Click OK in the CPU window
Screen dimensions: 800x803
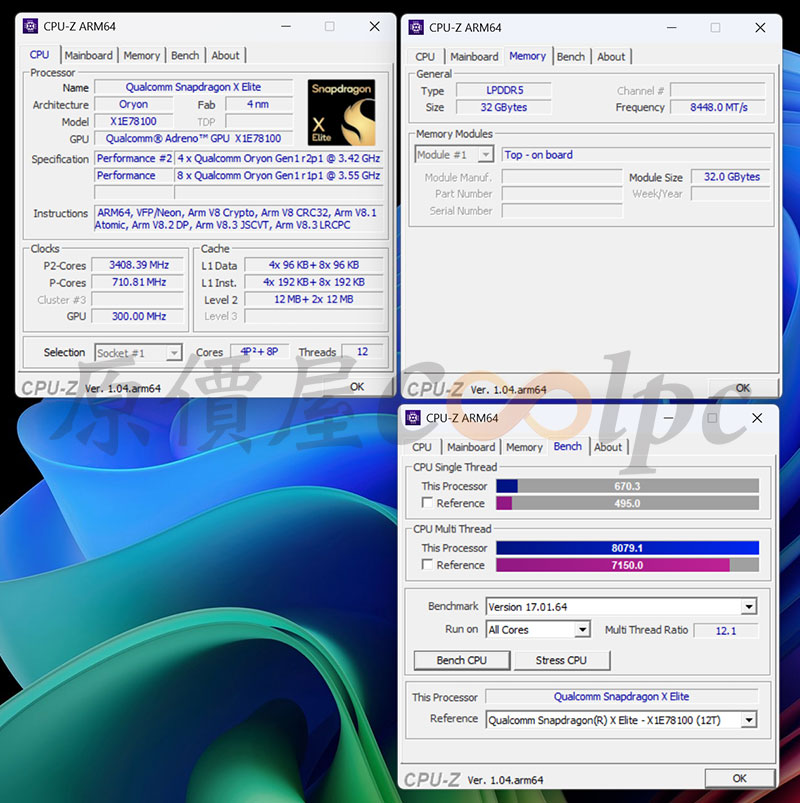(x=357, y=387)
